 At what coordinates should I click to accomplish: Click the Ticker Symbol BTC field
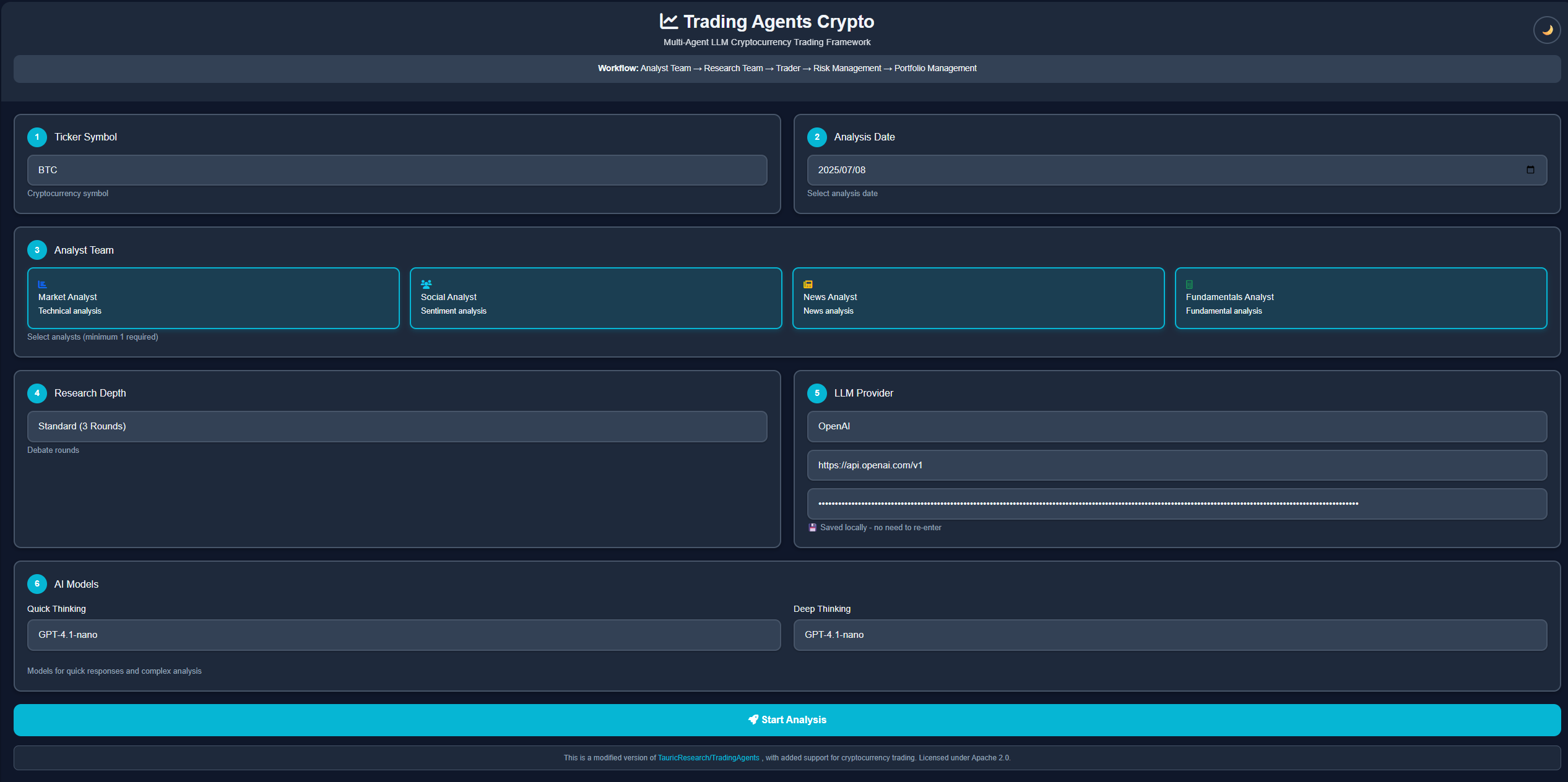397,170
